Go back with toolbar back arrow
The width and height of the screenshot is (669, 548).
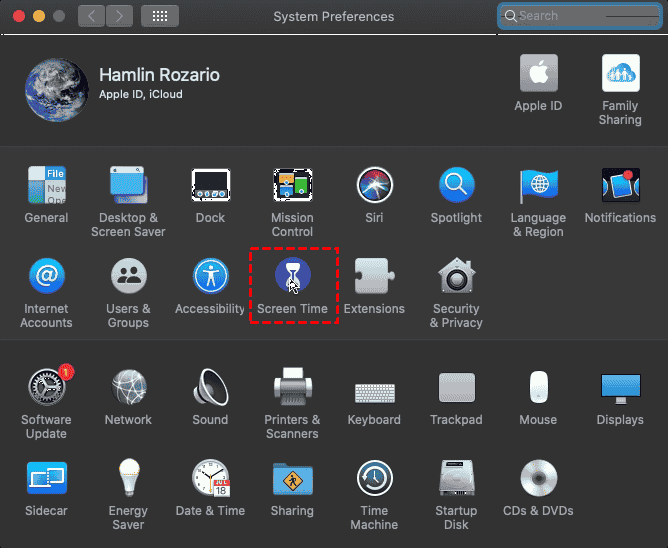(x=91, y=16)
